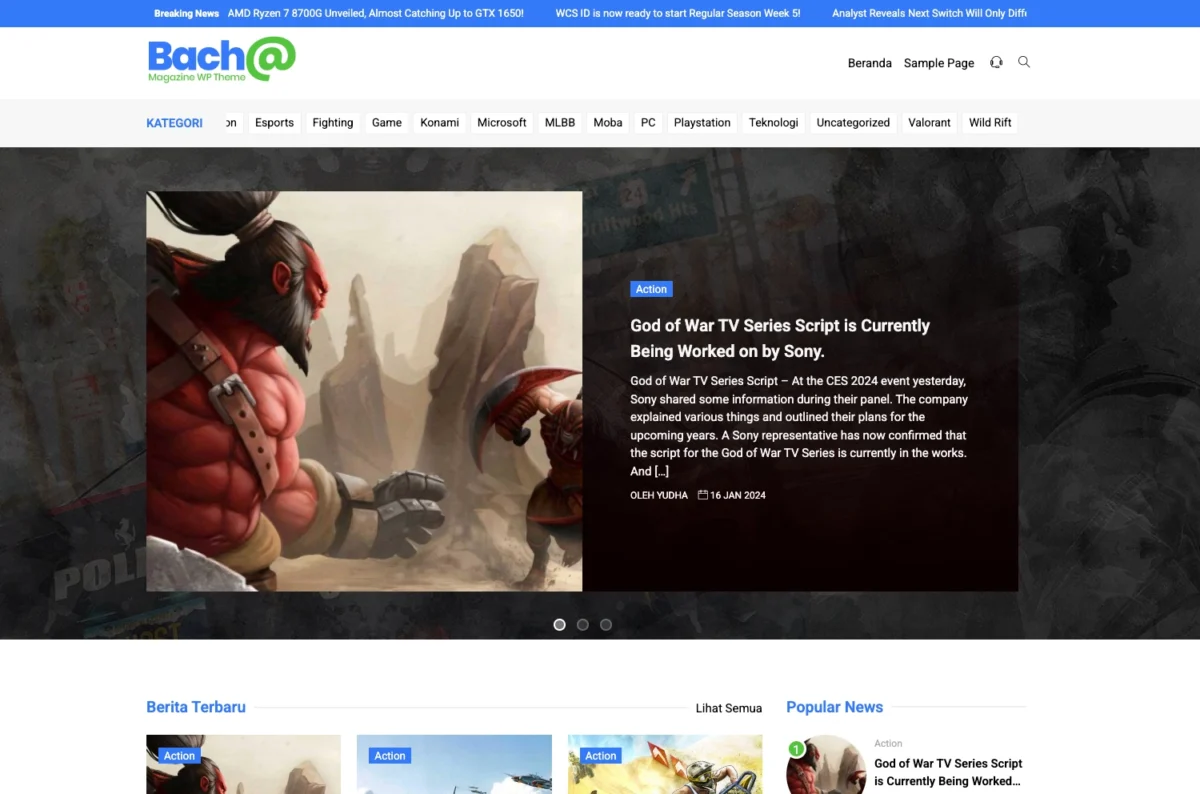This screenshot has height=794, width=1200.
Task: Select the Fighting category
Action: pyautogui.click(x=333, y=123)
